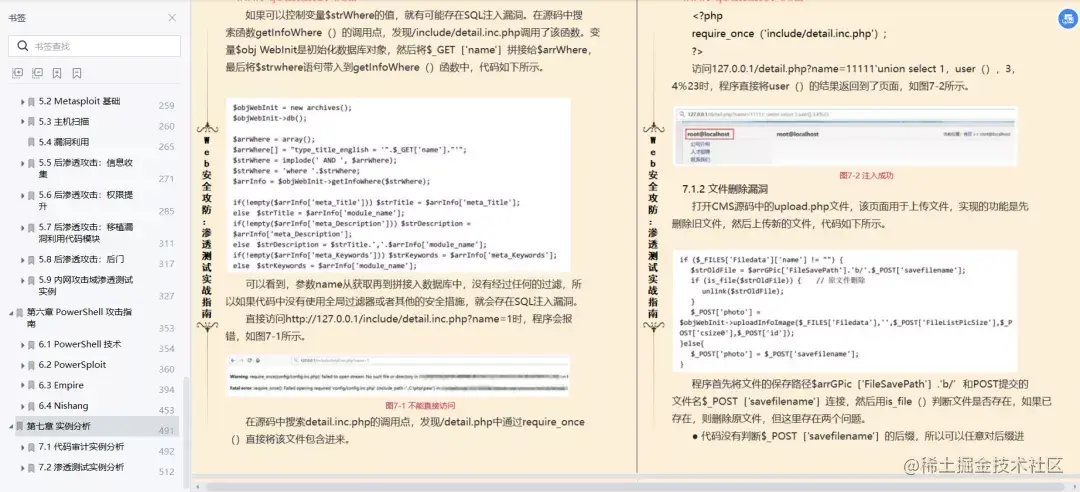
Task: Click bookmark icon beside 7.1 代码审计实例分析
Action: click(x=32, y=448)
